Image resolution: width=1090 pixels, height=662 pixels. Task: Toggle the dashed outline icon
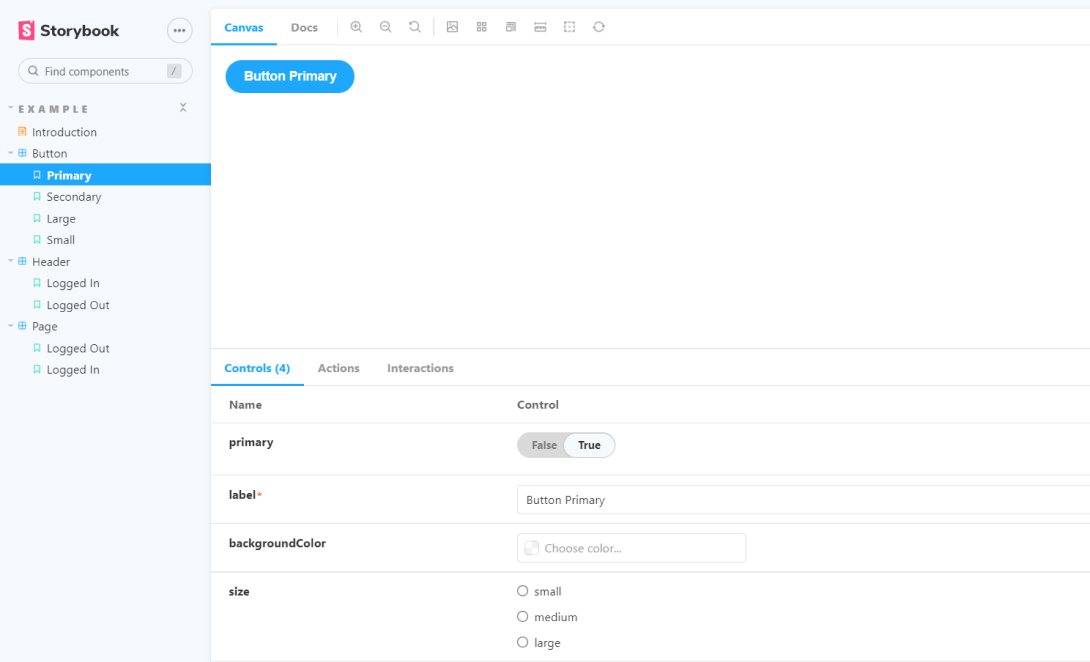[569, 27]
